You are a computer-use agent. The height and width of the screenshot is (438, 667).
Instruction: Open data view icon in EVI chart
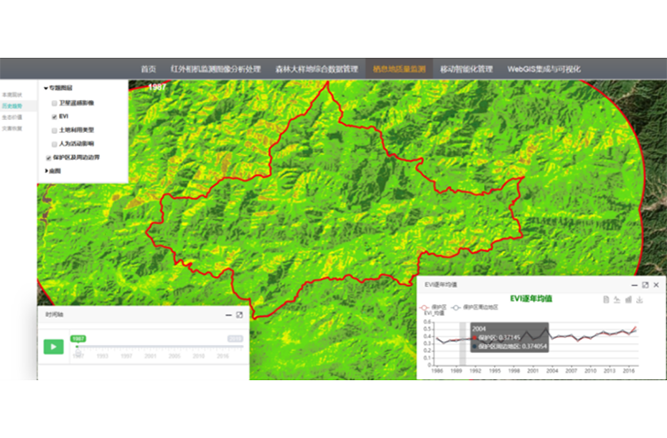coord(606,299)
